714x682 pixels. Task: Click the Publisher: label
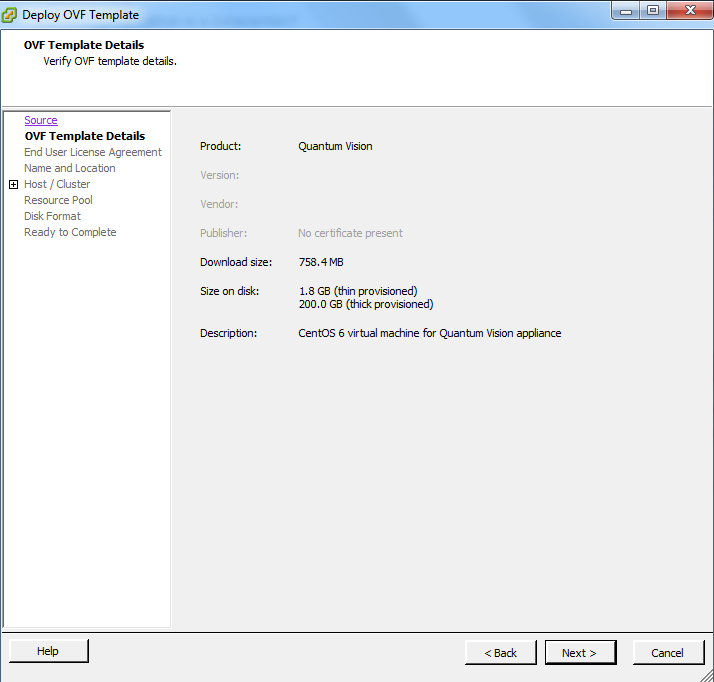coord(223,233)
